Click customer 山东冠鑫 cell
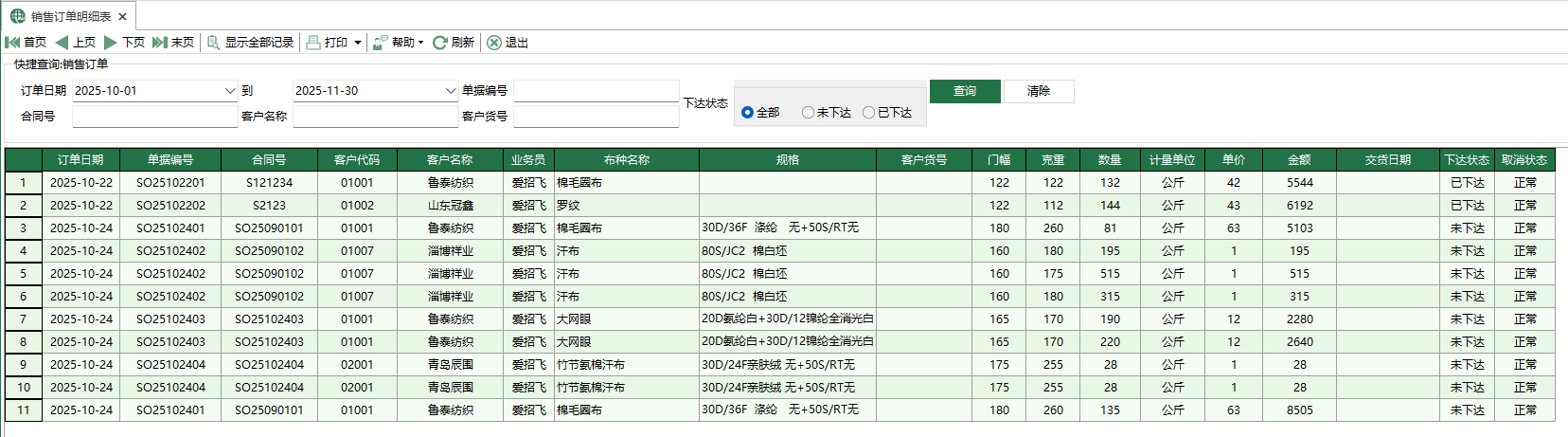 (450, 206)
